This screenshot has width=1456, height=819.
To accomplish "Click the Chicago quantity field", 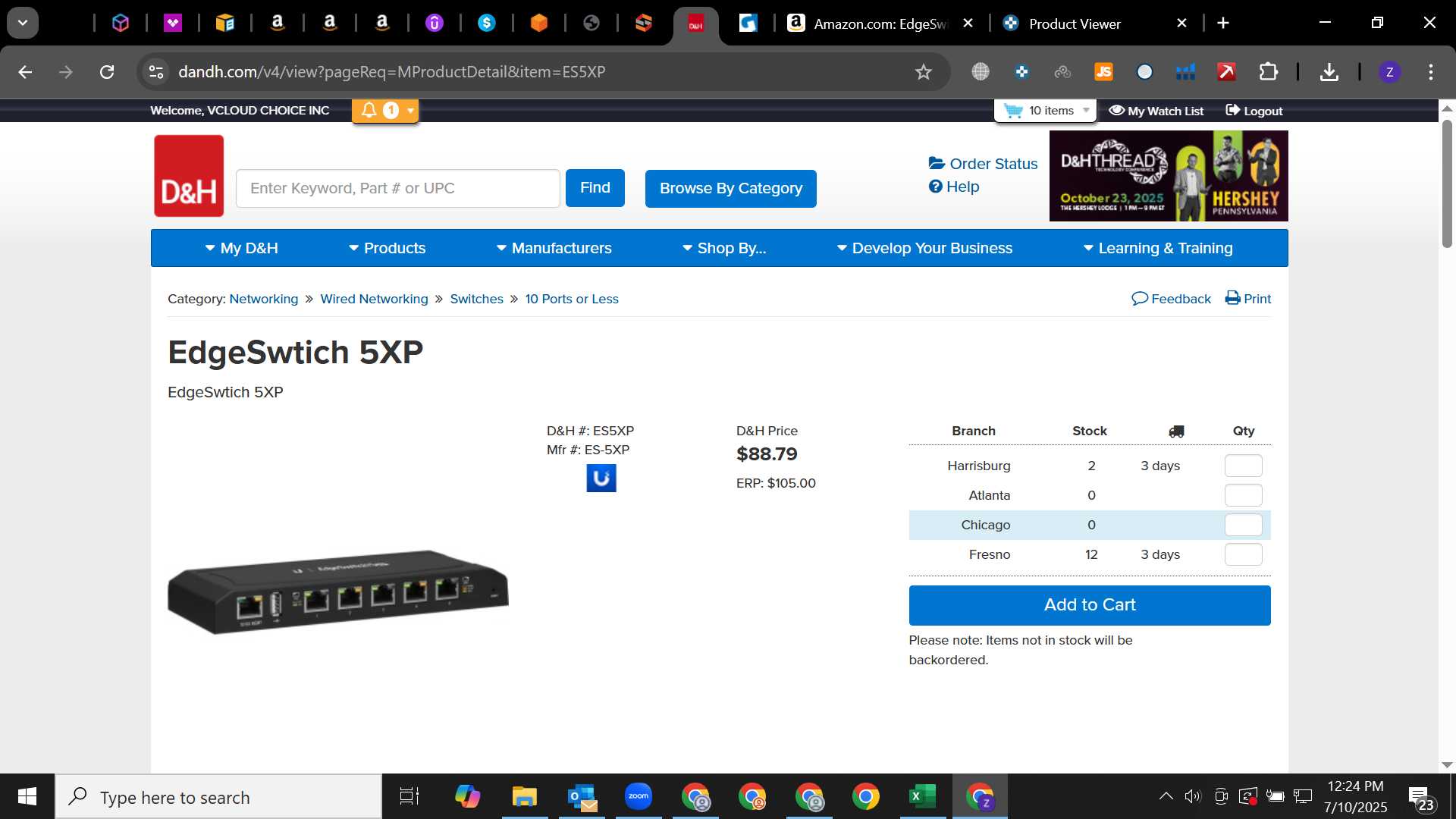I will [1244, 525].
